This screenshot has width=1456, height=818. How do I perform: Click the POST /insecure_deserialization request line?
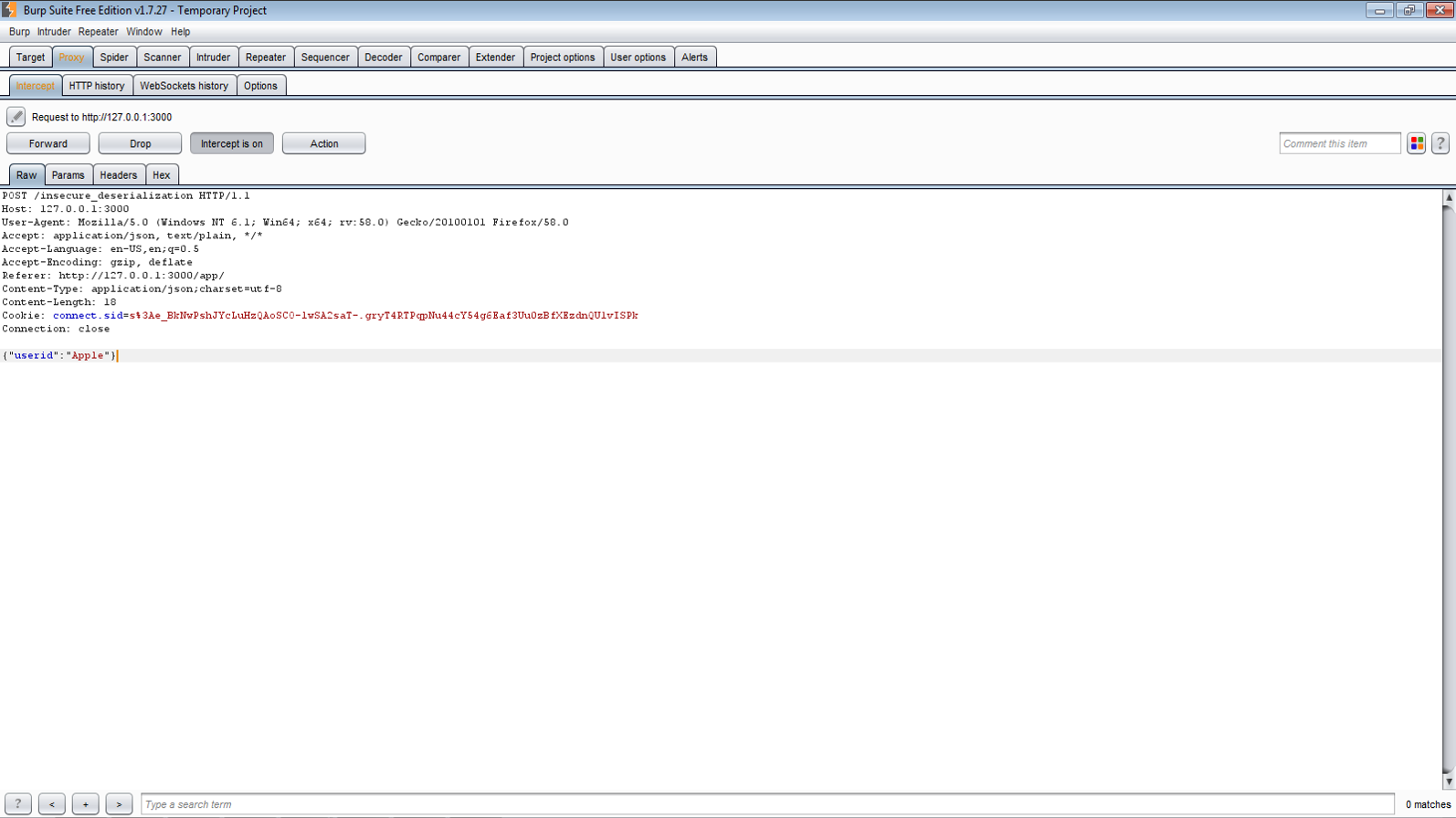point(126,195)
